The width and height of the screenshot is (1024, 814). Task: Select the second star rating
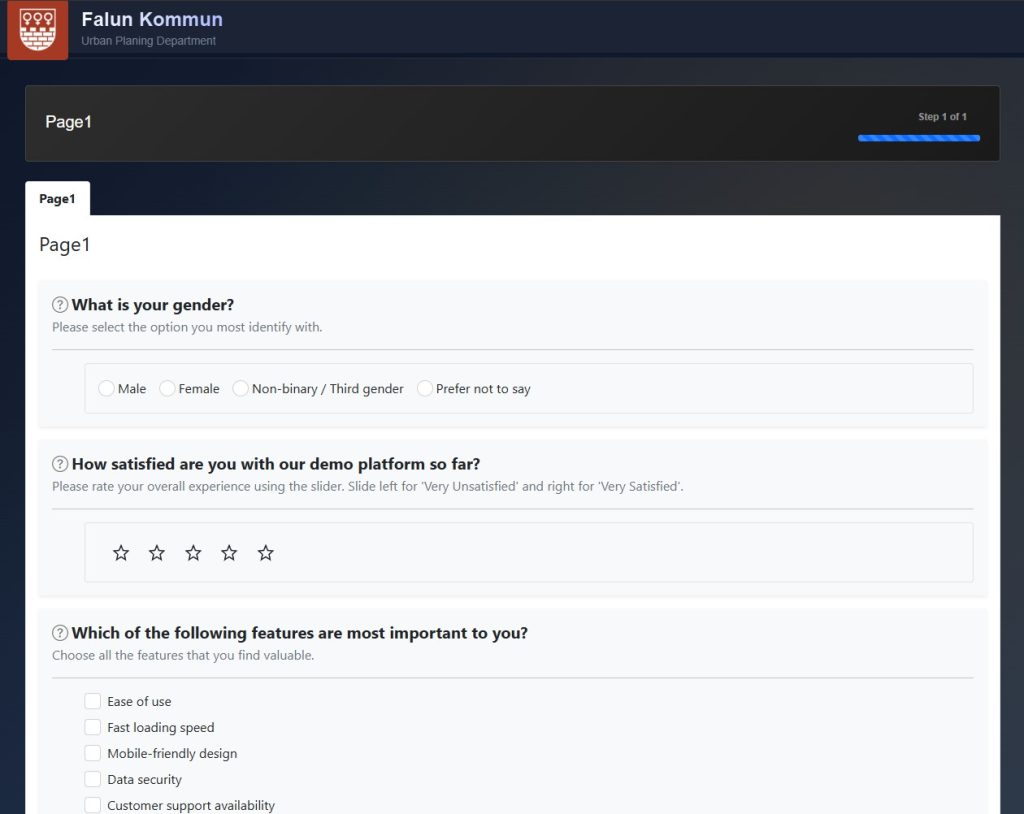pyautogui.click(x=157, y=553)
